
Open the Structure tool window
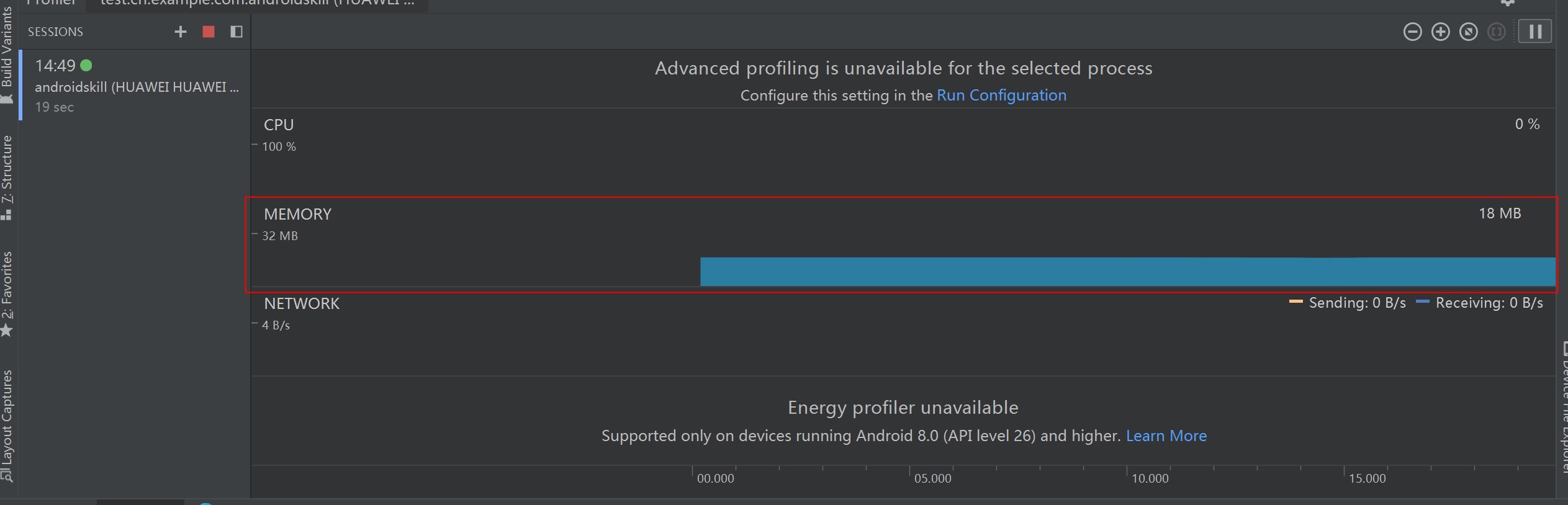click(7, 174)
